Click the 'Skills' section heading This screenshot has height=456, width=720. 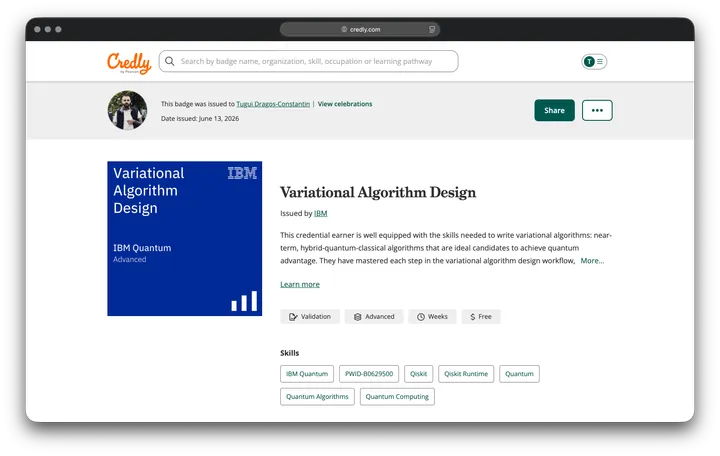289,353
